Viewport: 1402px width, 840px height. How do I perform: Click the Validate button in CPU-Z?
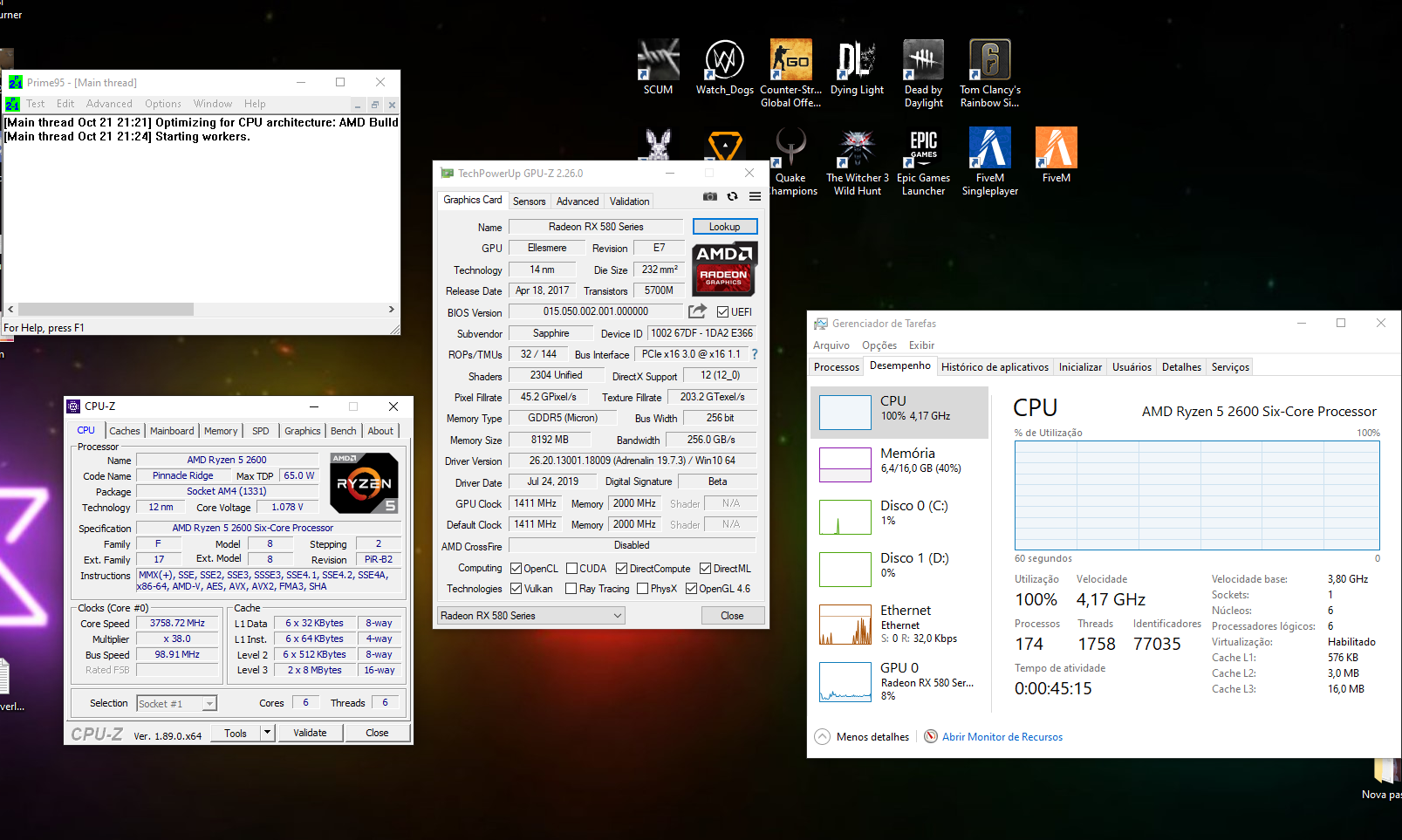[x=310, y=733]
